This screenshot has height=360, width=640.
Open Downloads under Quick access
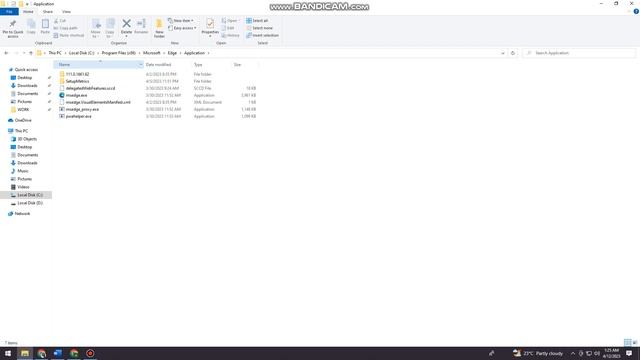click(x=27, y=86)
